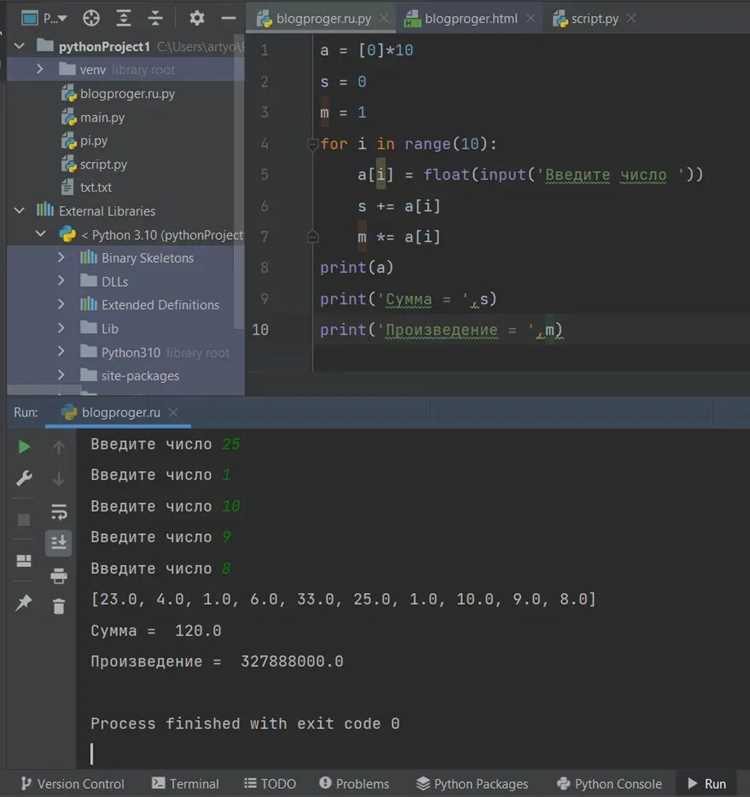The image size is (750, 797).
Task: Click the green Rerun play icon
Action: coord(24,447)
